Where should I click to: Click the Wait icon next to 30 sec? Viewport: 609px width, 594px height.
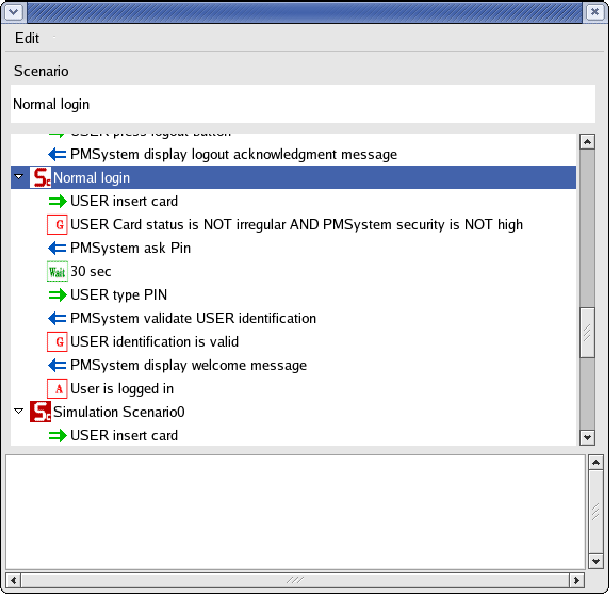point(57,271)
